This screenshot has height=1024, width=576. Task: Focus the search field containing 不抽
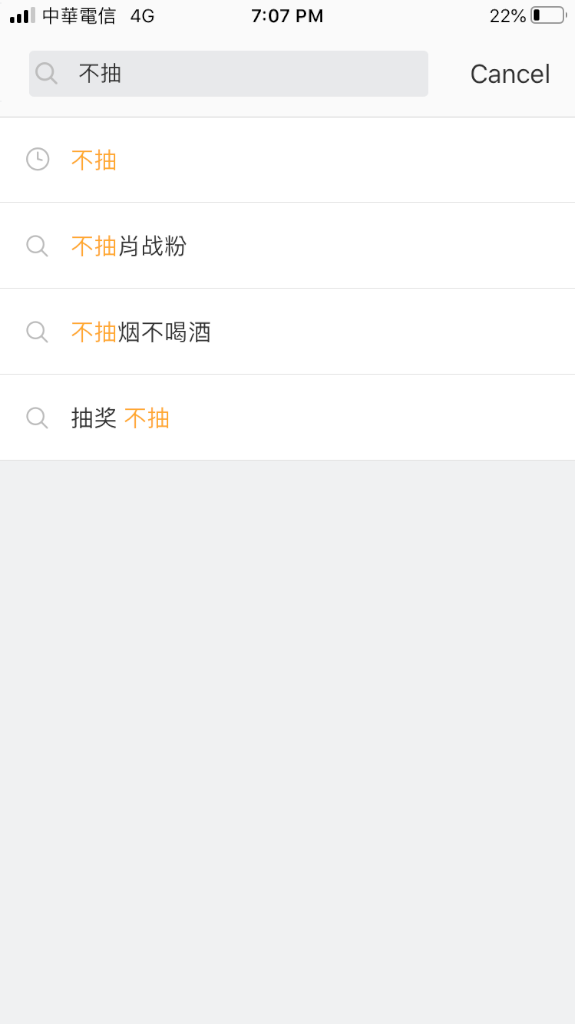coord(229,74)
